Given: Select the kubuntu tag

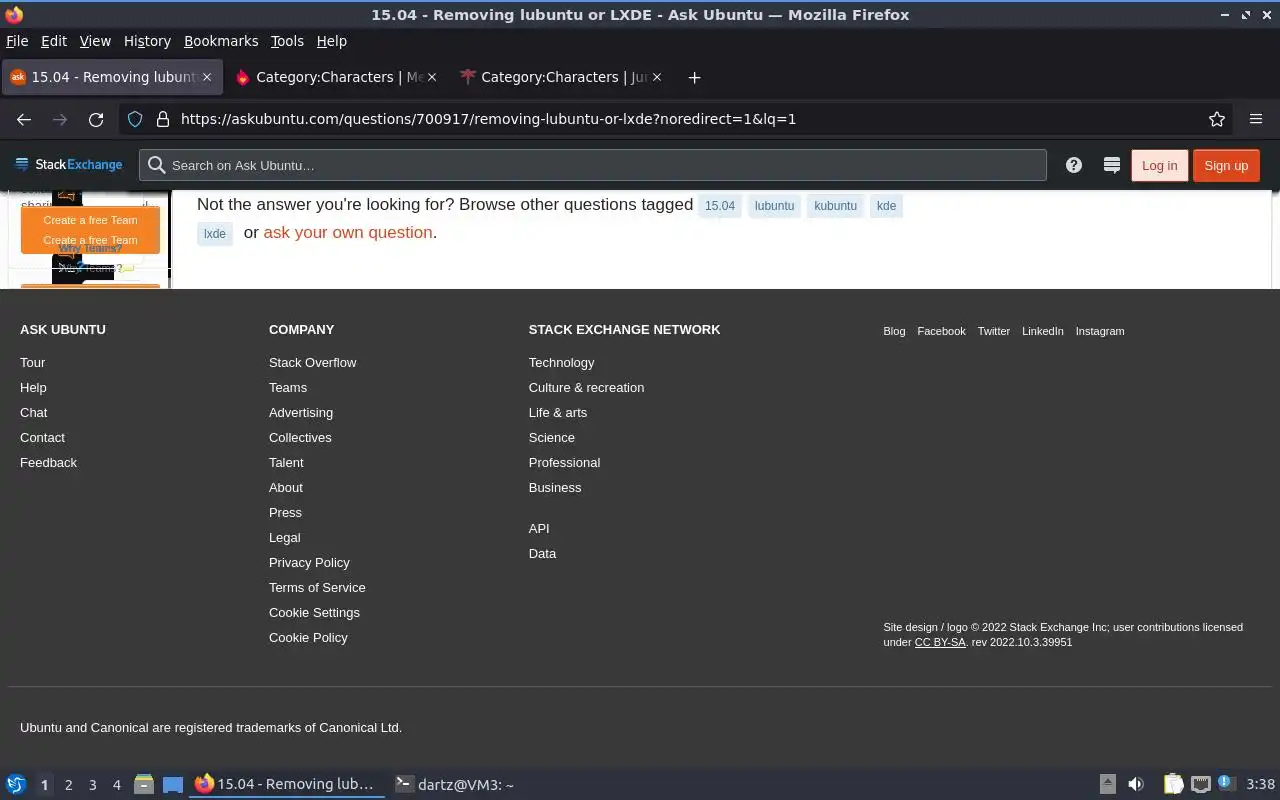Looking at the screenshot, I should [835, 206].
